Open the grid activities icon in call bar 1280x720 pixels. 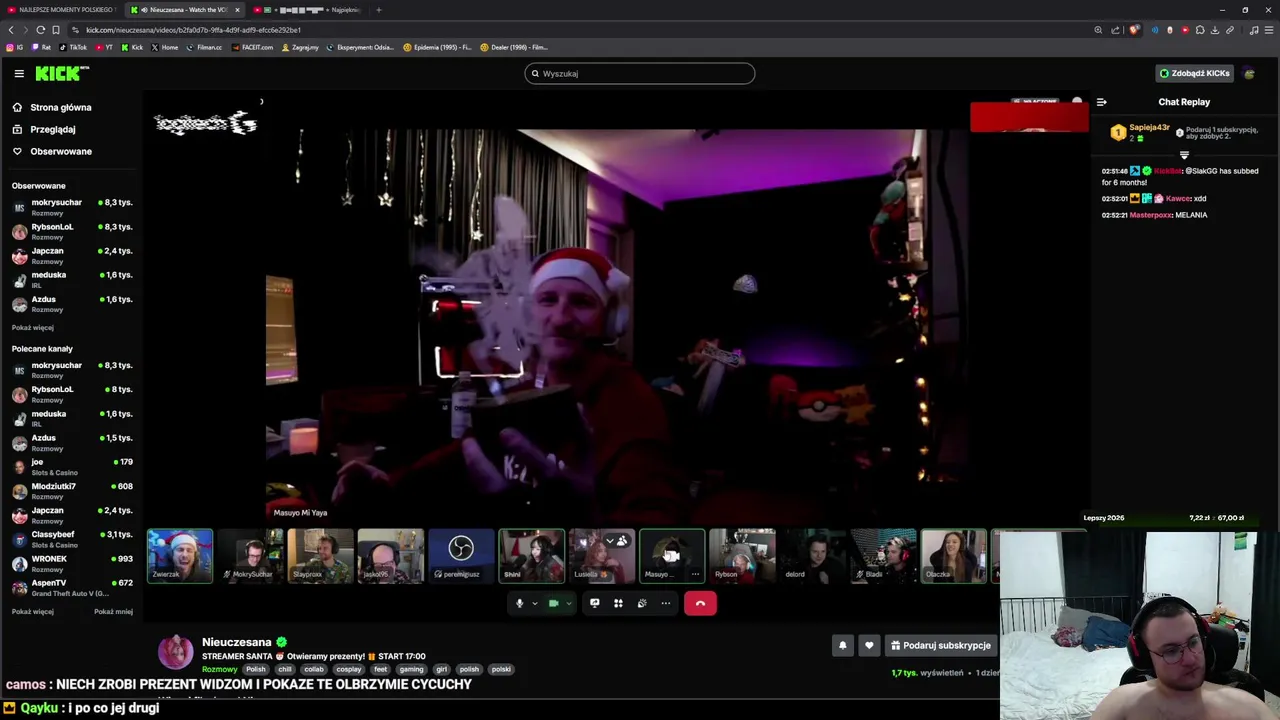[618, 603]
